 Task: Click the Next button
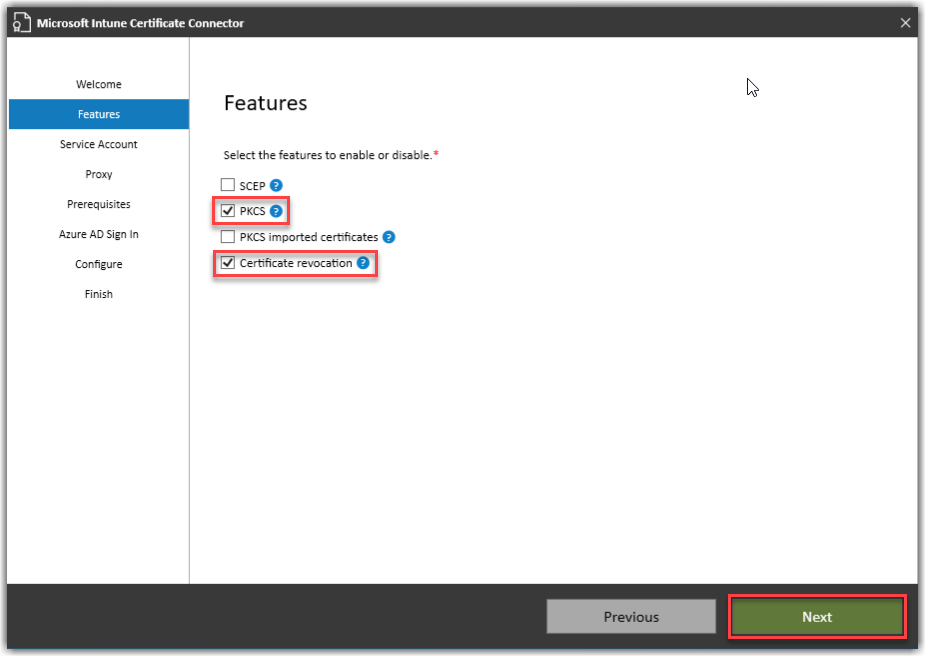click(x=817, y=617)
